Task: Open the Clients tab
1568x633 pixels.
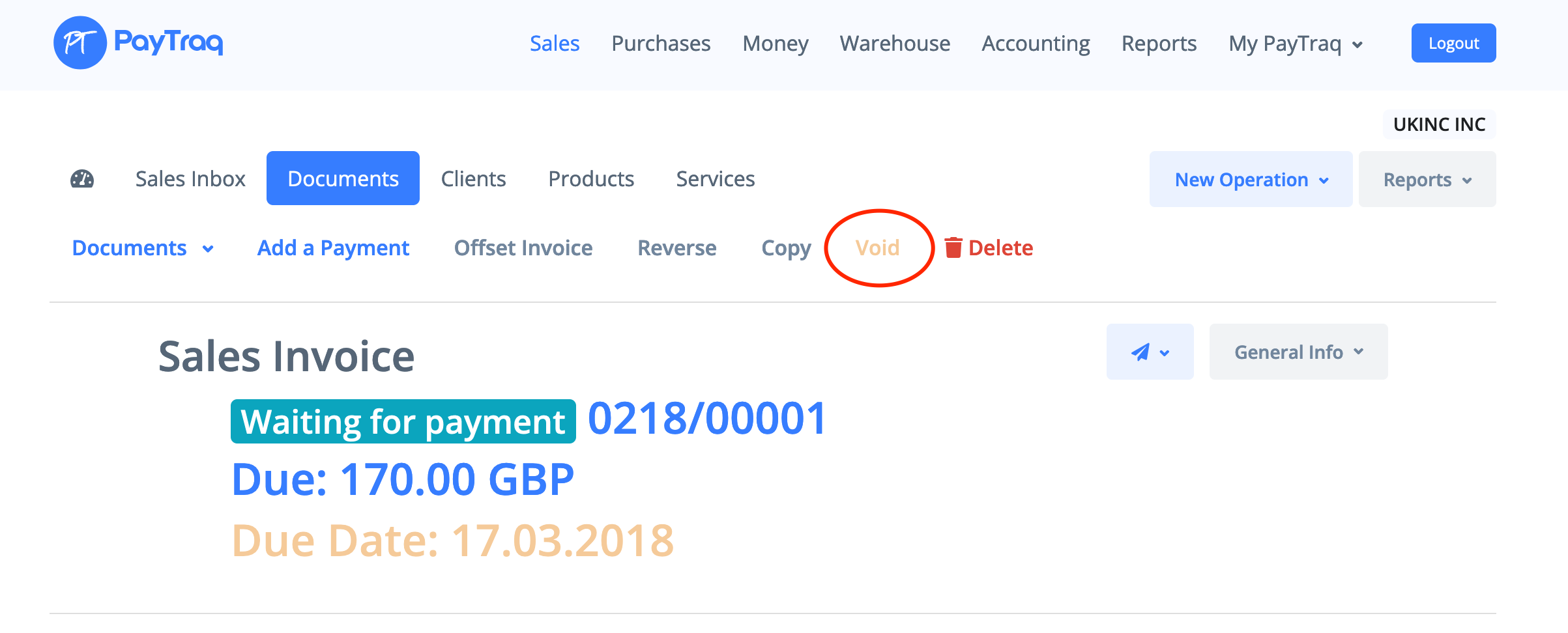Action: pos(473,178)
